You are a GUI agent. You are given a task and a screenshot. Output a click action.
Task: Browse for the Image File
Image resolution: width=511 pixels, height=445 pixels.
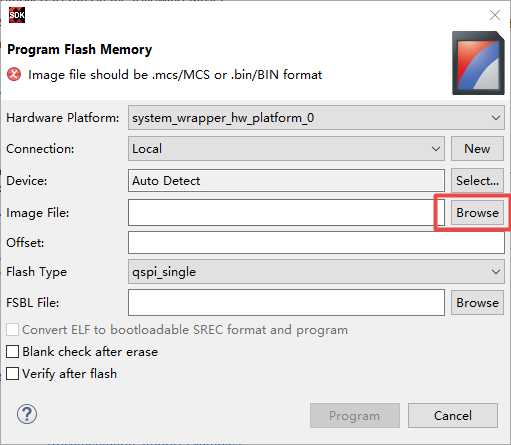click(x=477, y=213)
